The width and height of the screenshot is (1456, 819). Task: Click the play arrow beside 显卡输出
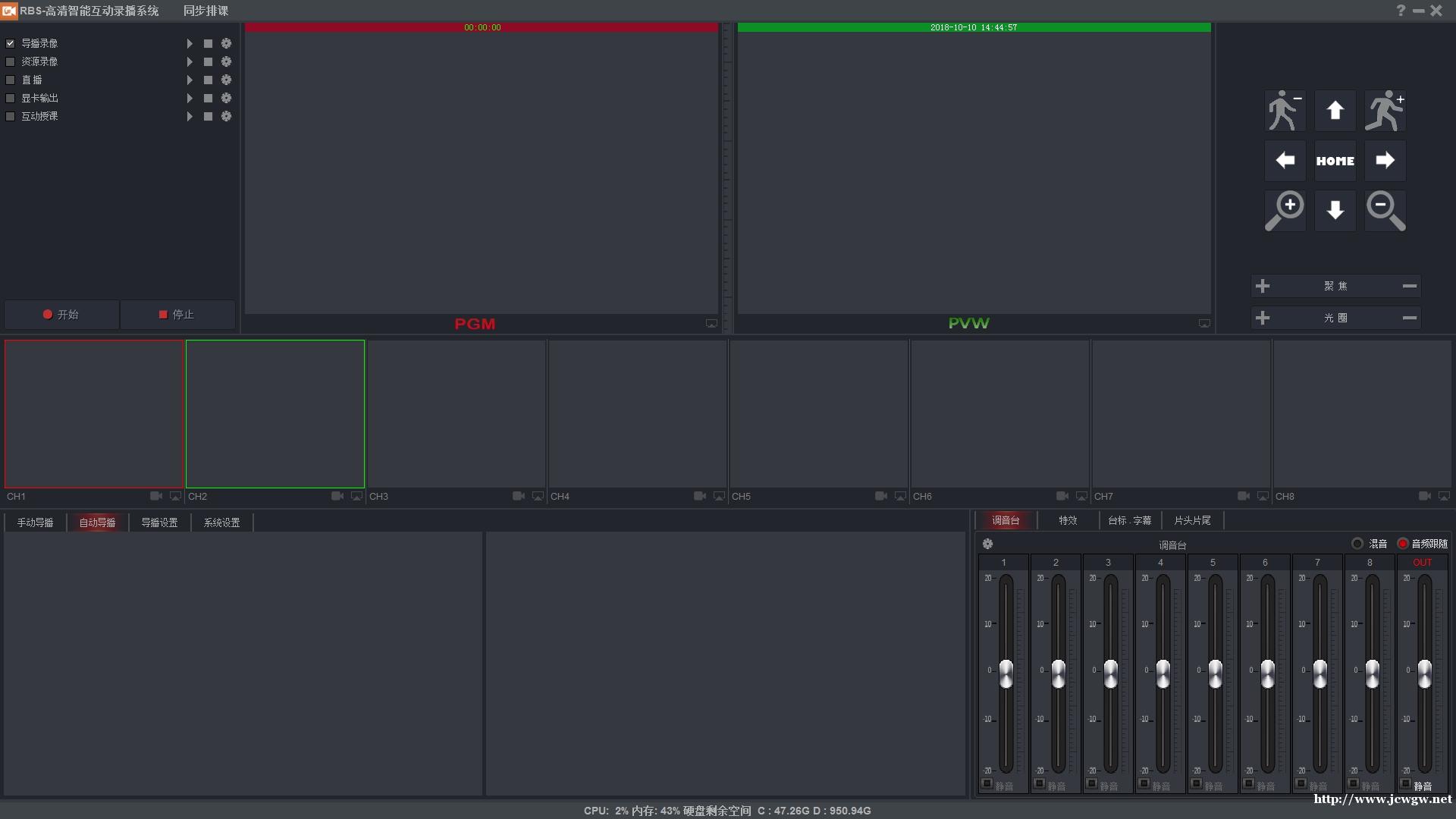click(190, 98)
